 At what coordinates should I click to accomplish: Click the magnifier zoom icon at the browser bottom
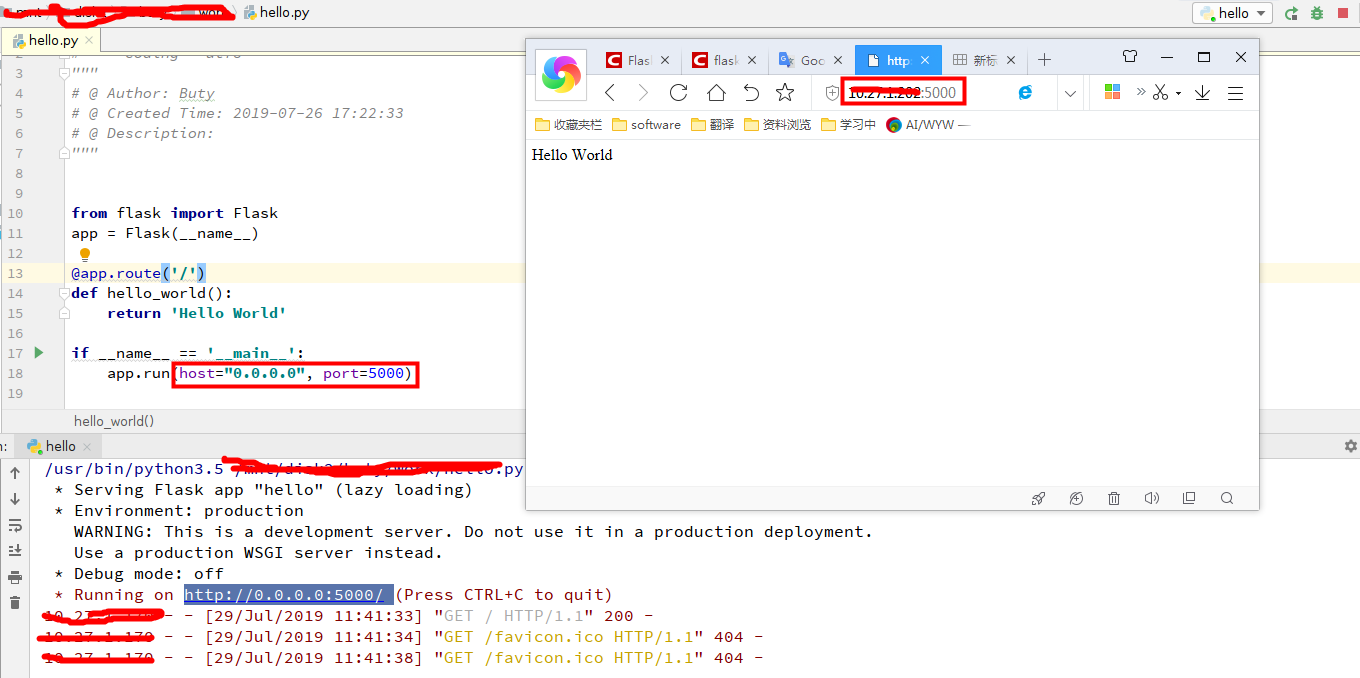pyautogui.click(x=1227, y=497)
